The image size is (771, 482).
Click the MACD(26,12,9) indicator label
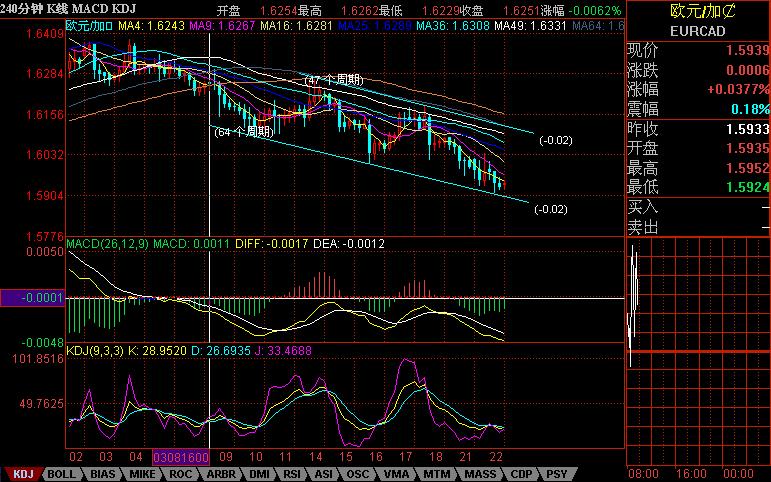pyautogui.click(x=108, y=244)
